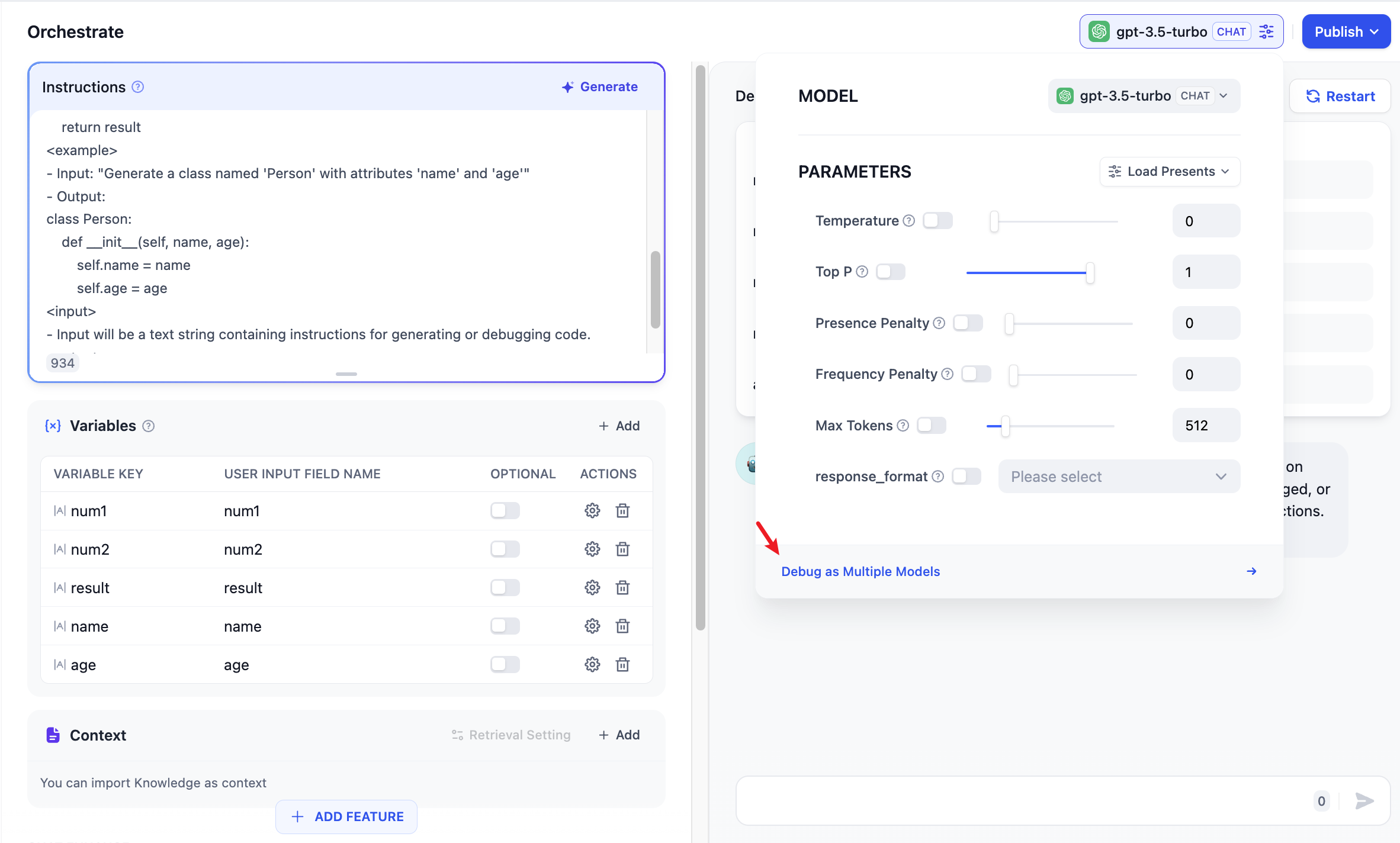Click the 'num1' variable key cell

coord(89,511)
